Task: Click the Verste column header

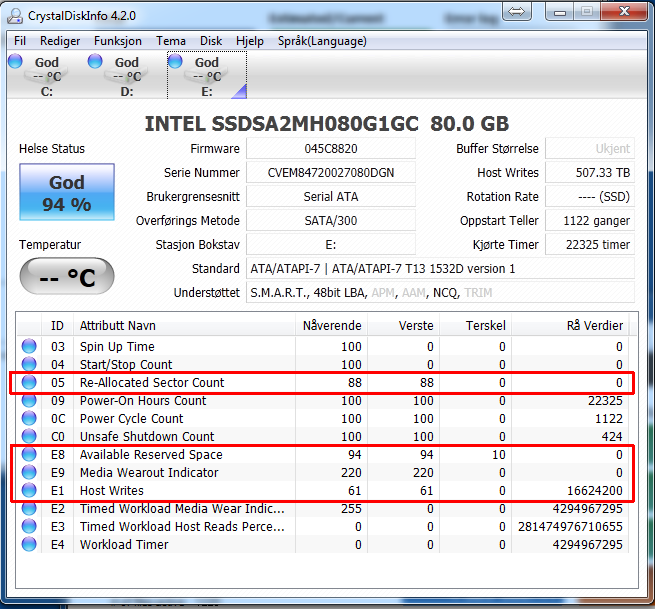Action: pos(404,325)
